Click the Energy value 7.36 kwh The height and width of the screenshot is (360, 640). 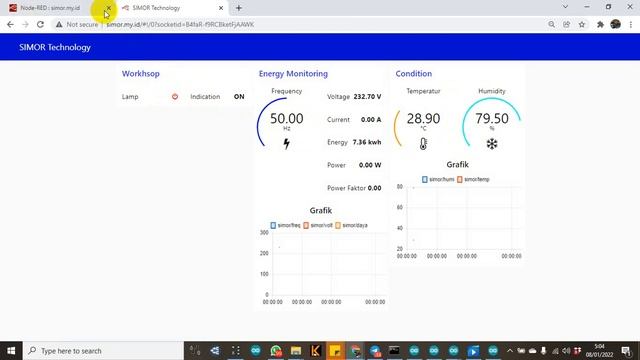pos(367,142)
